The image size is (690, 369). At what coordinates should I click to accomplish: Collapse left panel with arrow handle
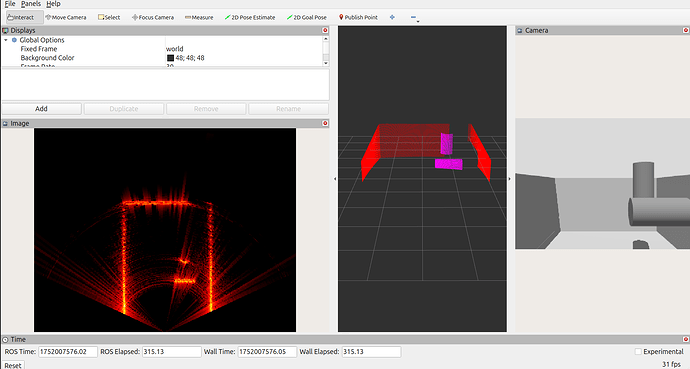tap(335, 179)
